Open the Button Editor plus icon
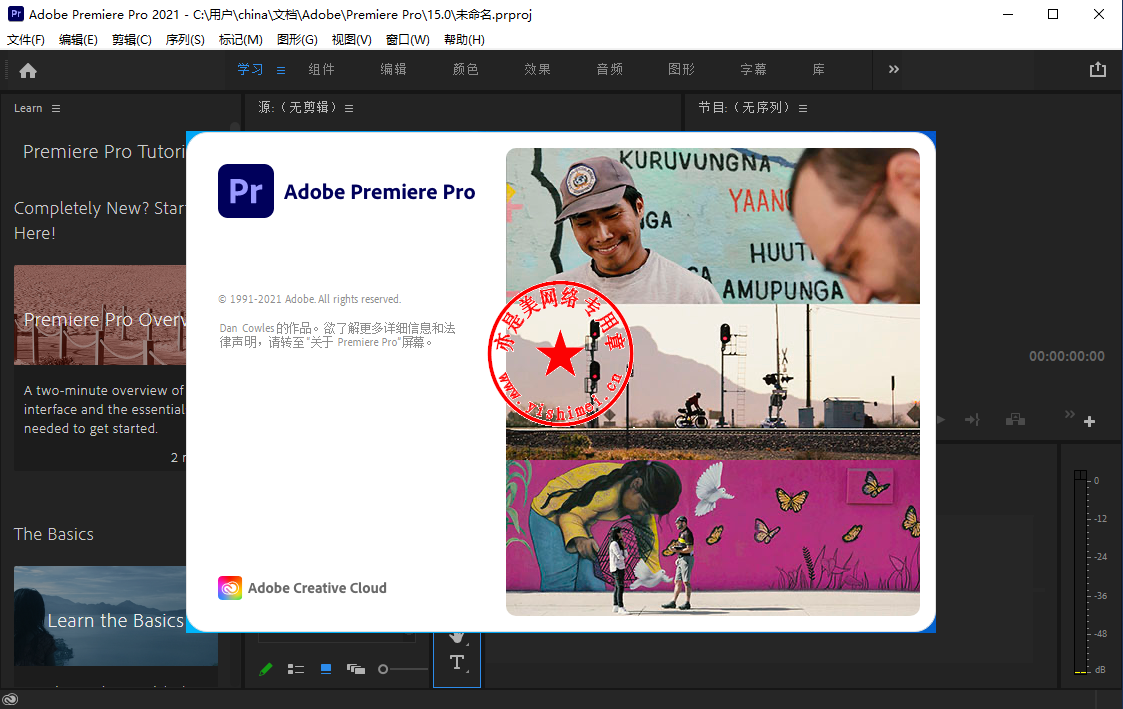1123x709 pixels. pos(1089,422)
